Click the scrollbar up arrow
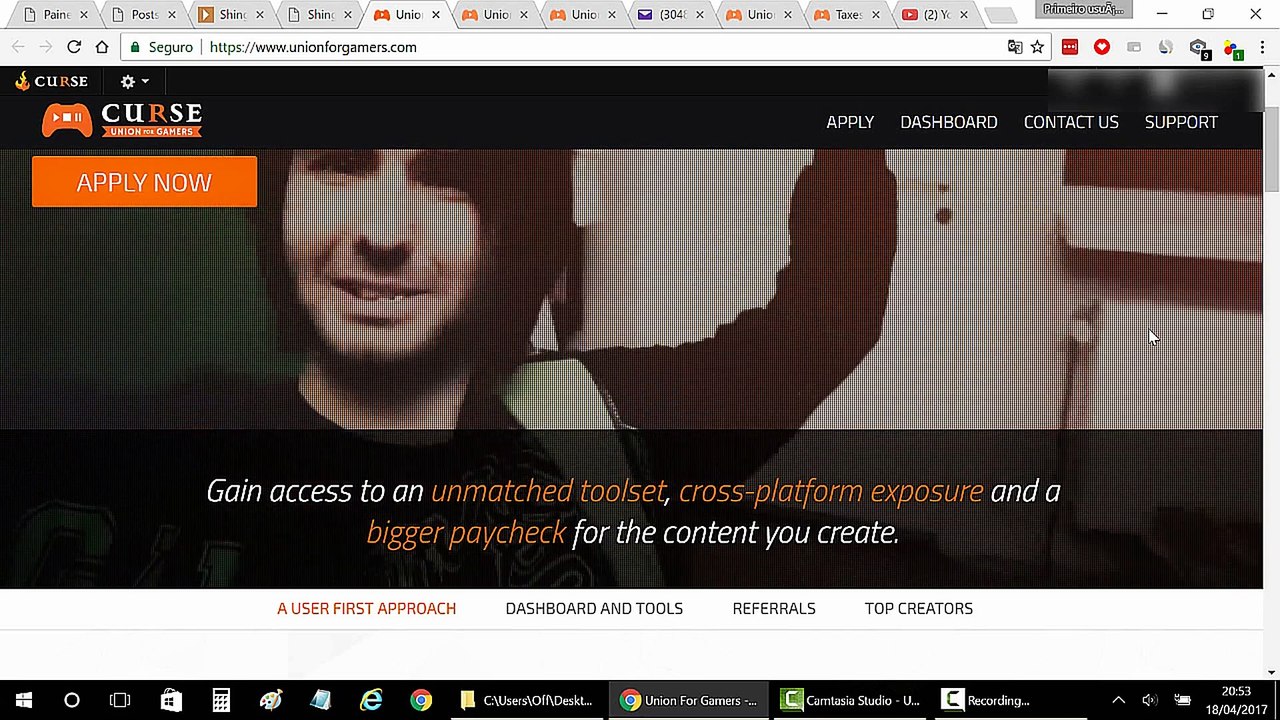The width and height of the screenshot is (1280, 720). (1271, 75)
